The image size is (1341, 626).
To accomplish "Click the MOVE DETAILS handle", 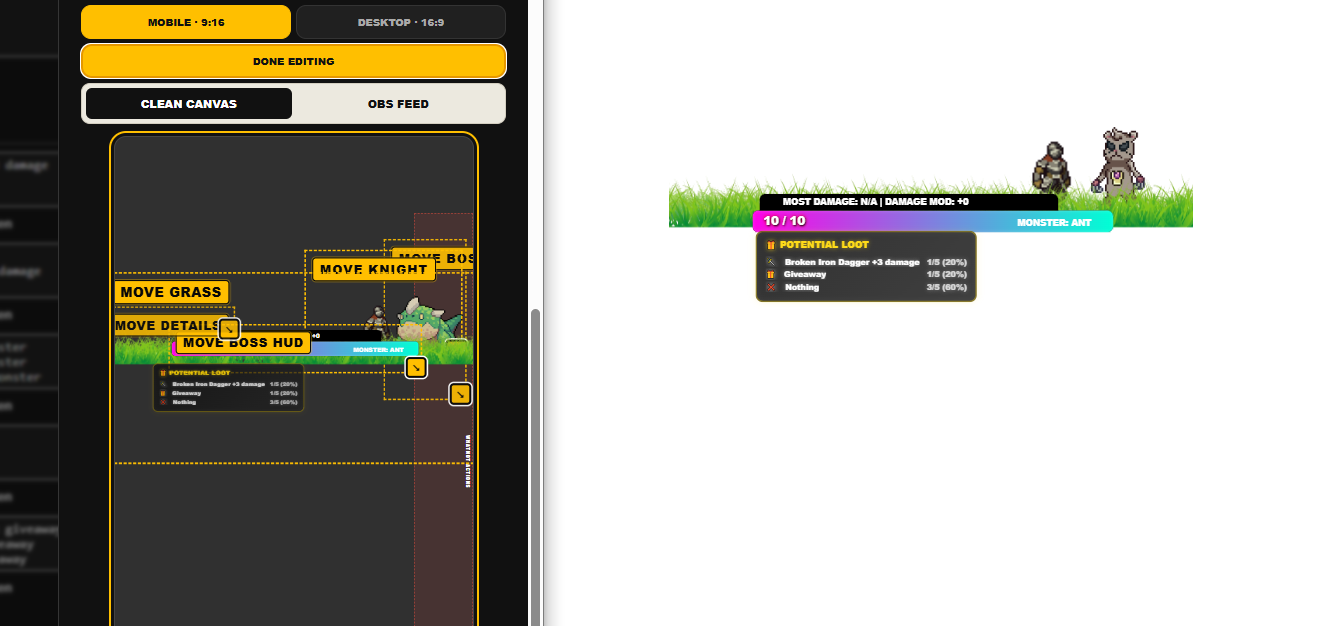I will (166, 326).
